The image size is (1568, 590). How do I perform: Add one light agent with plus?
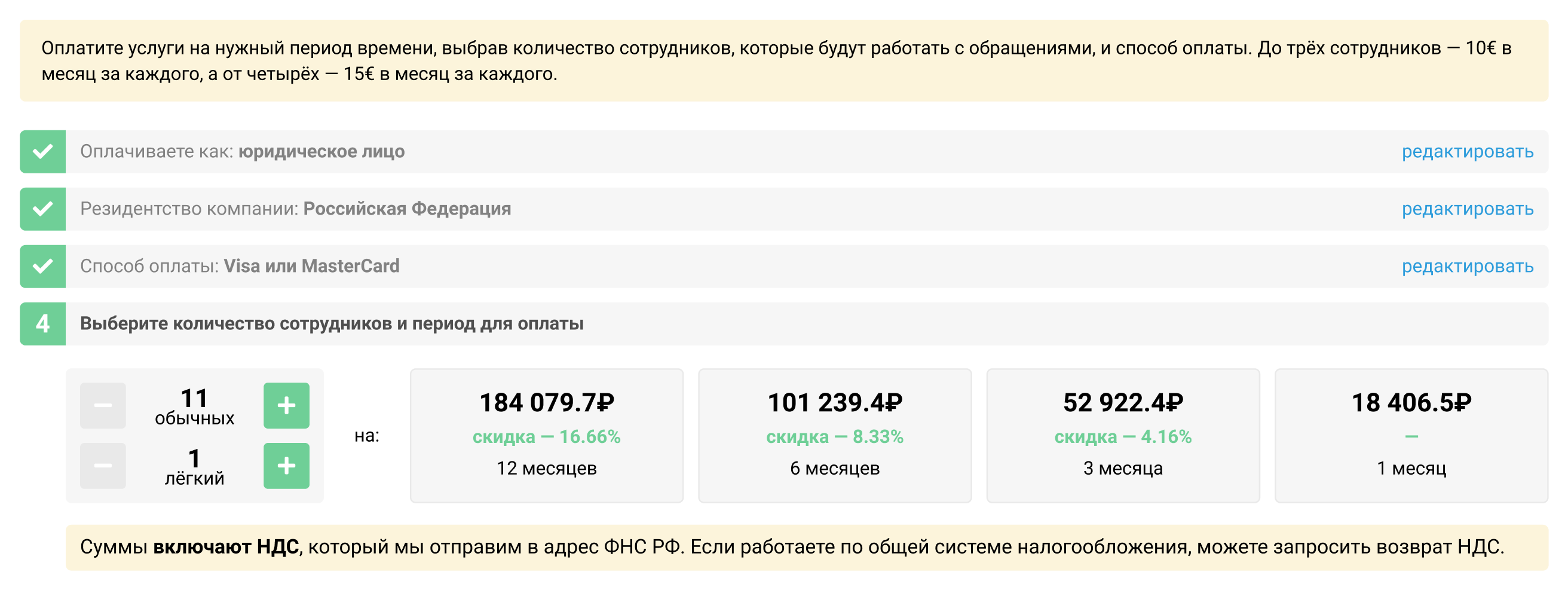(286, 466)
